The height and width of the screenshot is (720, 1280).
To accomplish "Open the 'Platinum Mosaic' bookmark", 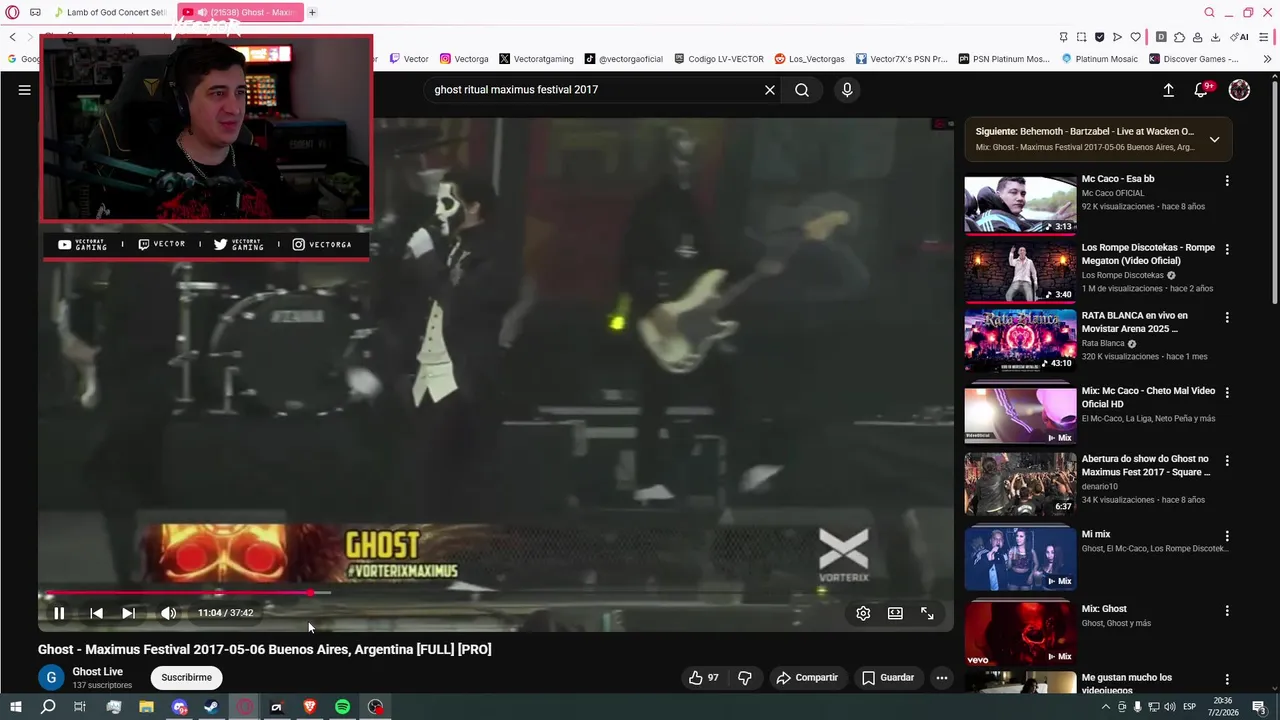I will 1100,59.
